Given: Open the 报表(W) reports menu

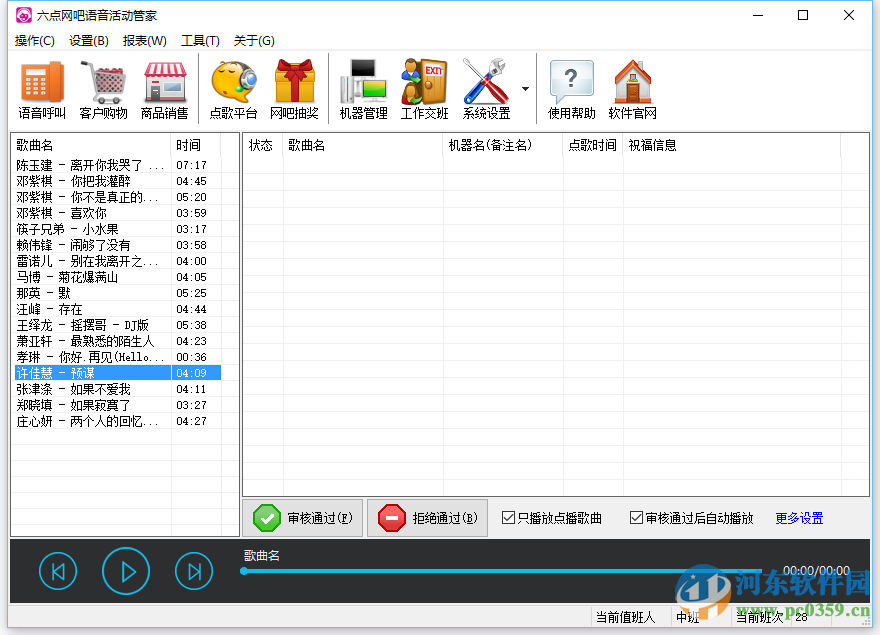Looking at the screenshot, I should [144, 41].
